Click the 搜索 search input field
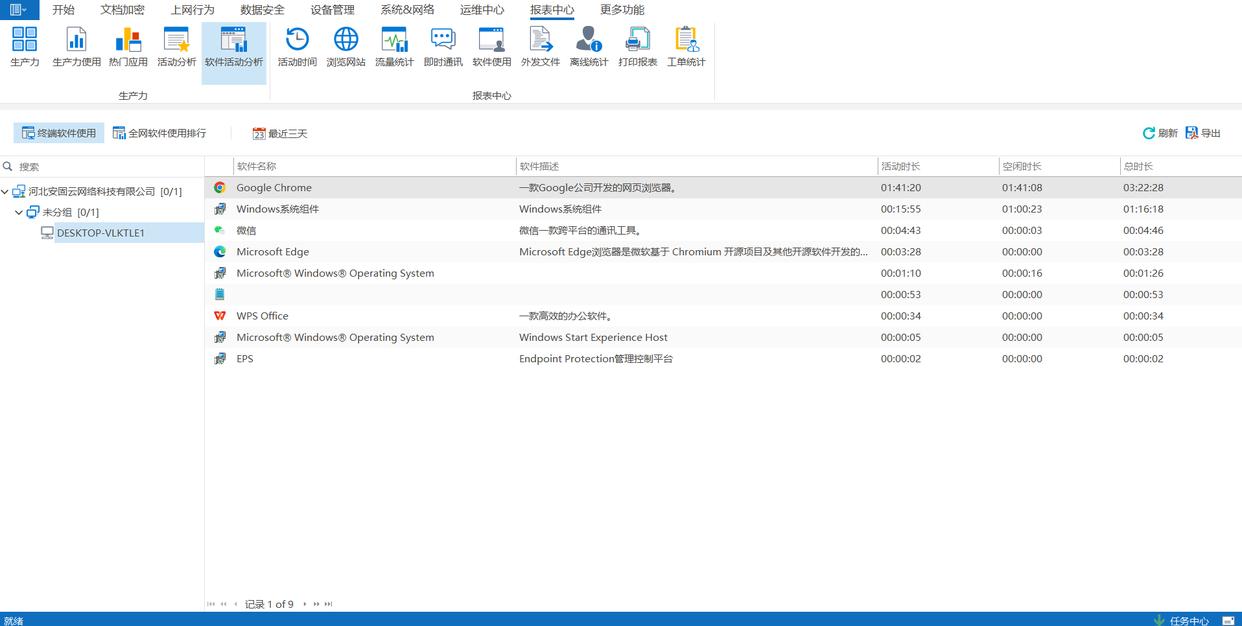The width and height of the screenshot is (1242, 626). (105, 167)
